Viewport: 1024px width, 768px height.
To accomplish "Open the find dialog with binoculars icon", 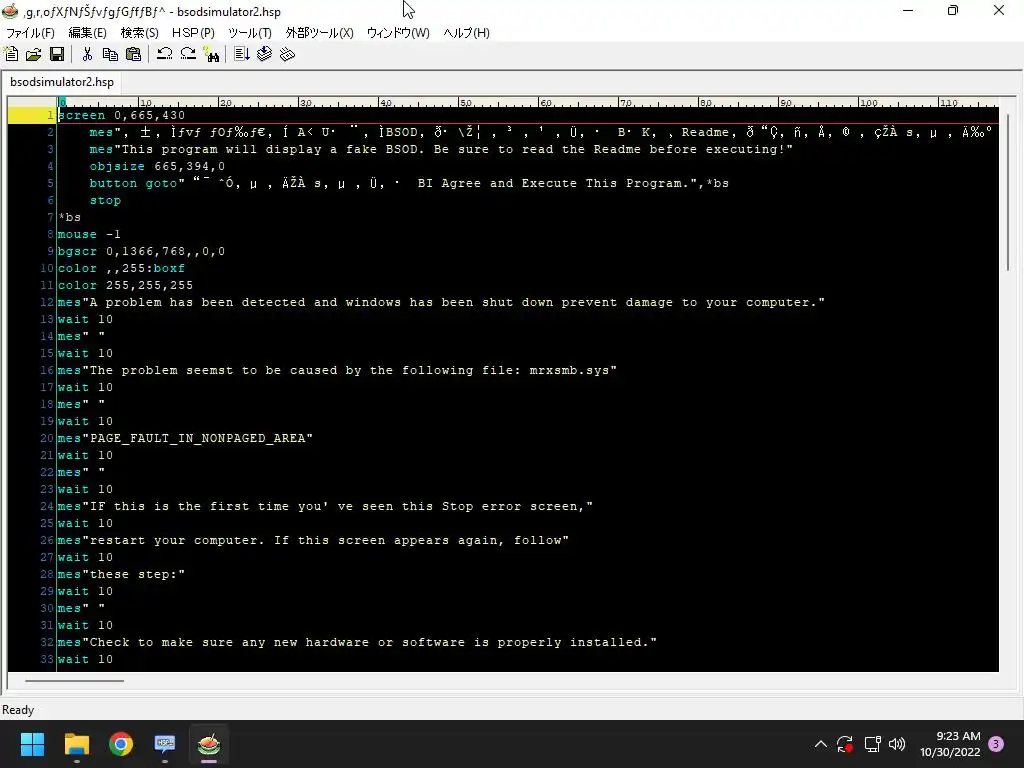I will tap(212, 54).
